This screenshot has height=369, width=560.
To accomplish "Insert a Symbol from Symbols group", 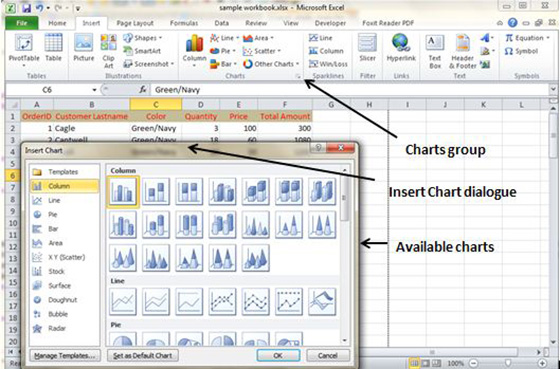I will pos(521,51).
